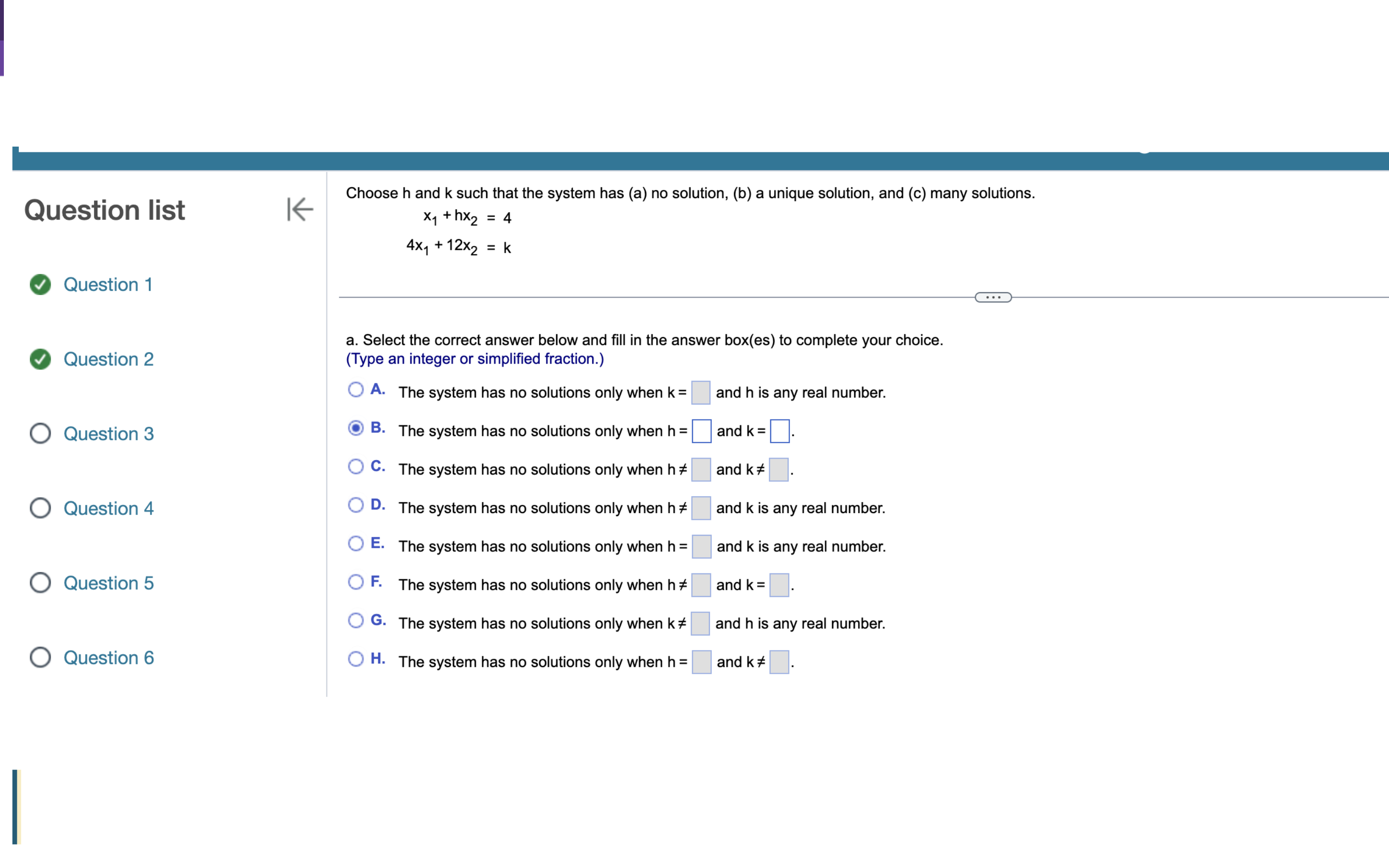
Task: Deselect answer choice B
Action: point(356,428)
